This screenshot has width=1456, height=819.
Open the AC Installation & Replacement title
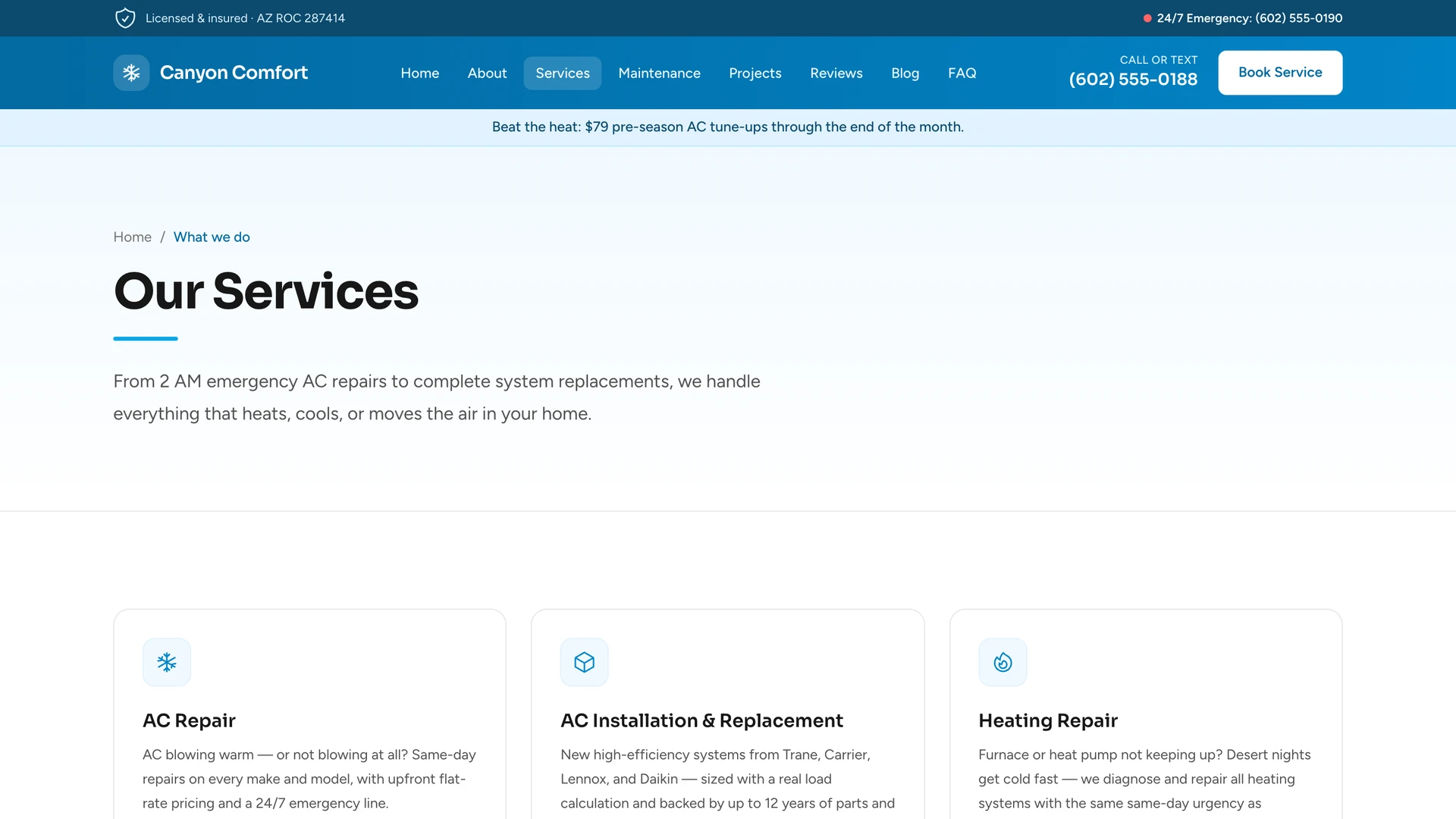[701, 720]
